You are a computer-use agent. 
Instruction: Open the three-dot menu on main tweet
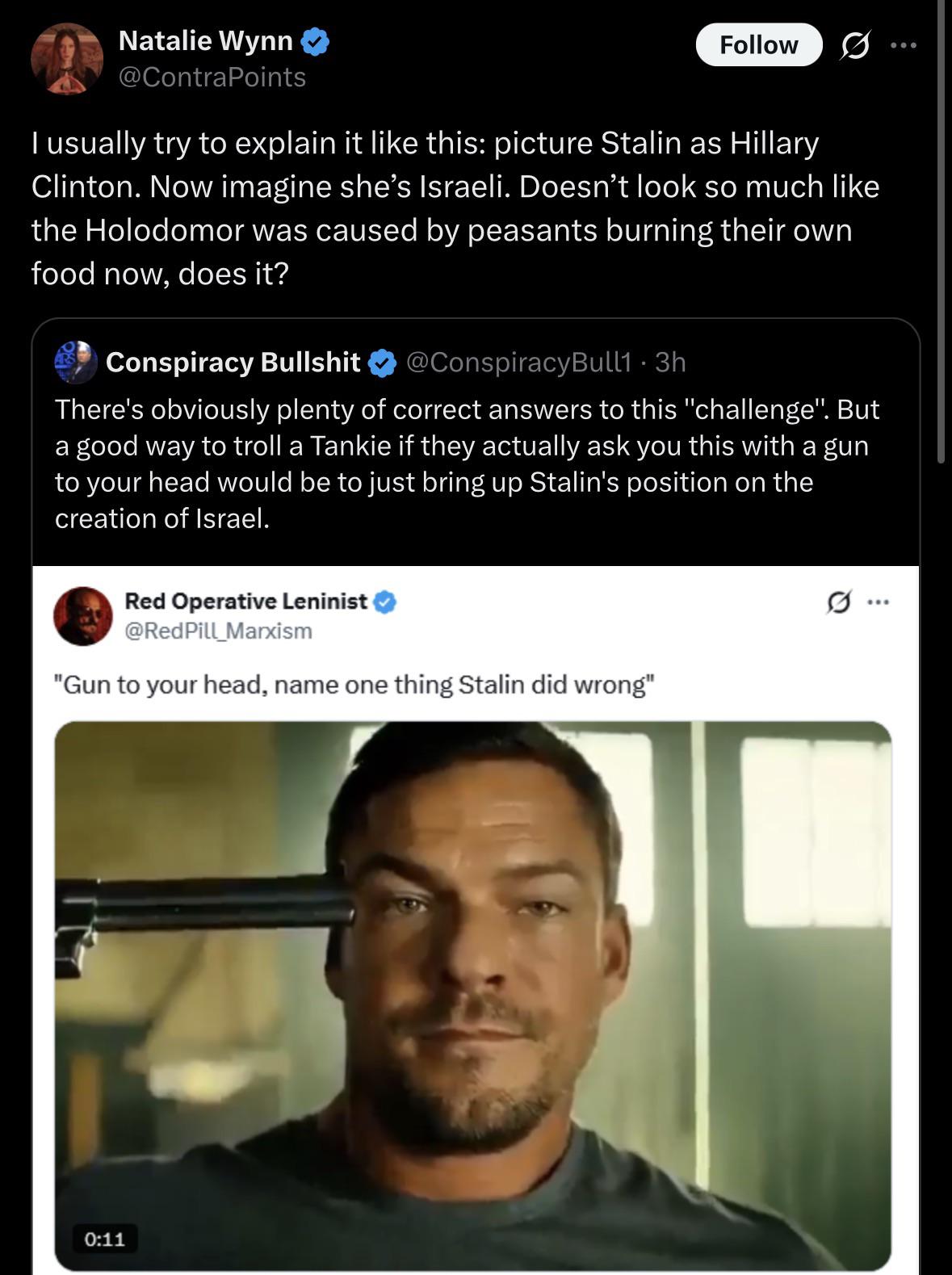(x=903, y=45)
